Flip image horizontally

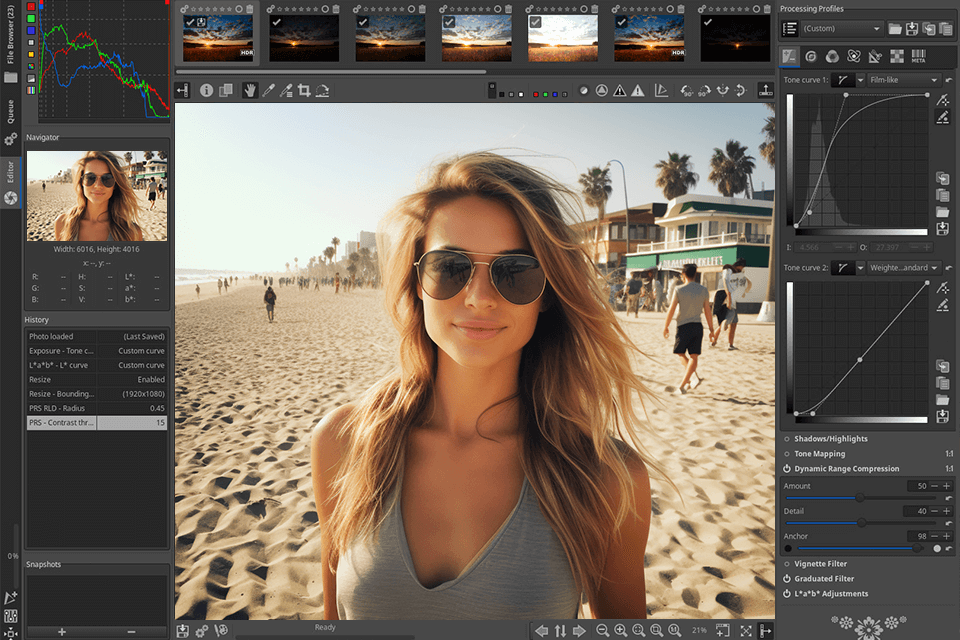[723, 91]
